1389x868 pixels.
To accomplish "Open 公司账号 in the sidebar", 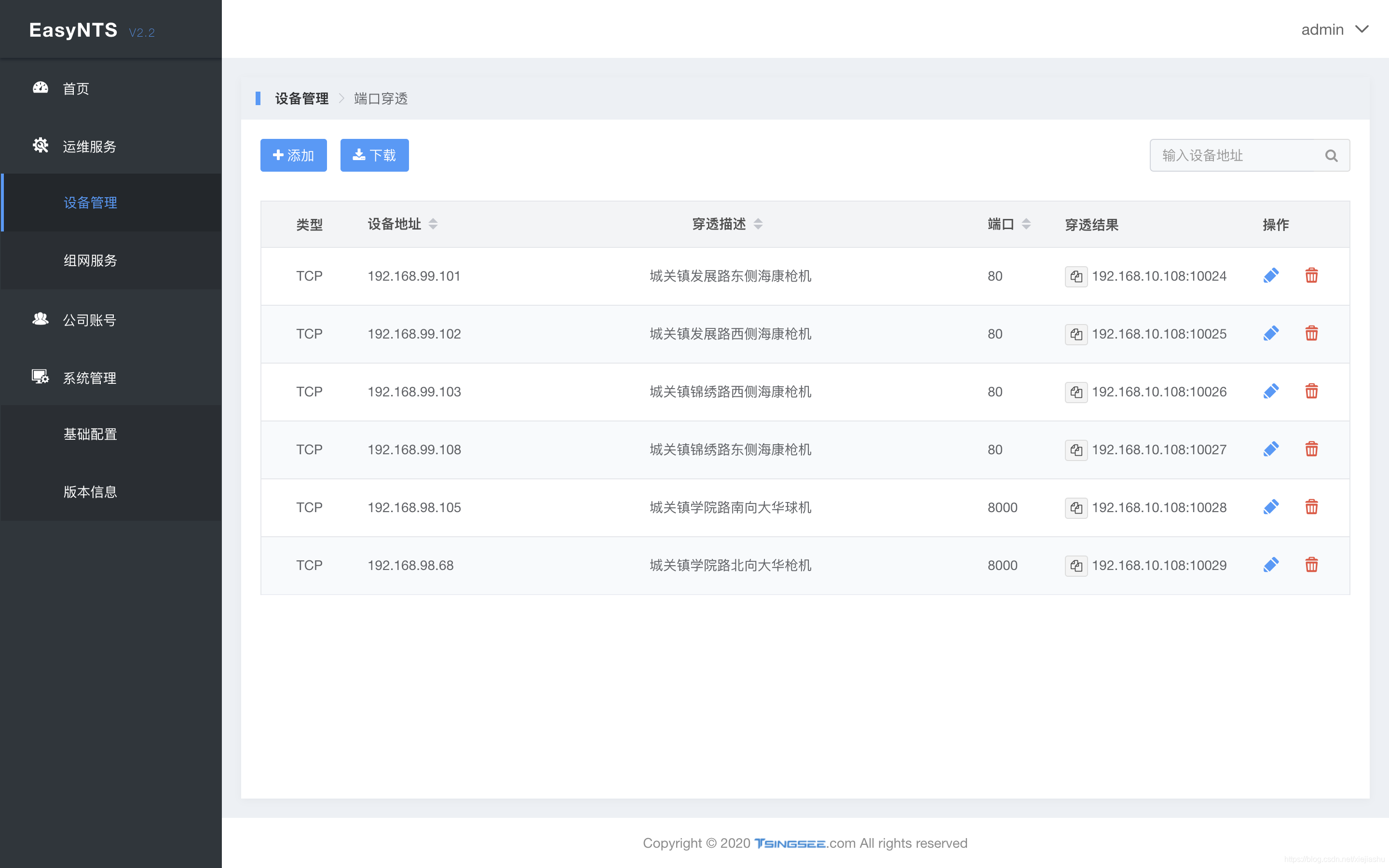I will coord(111,320).
